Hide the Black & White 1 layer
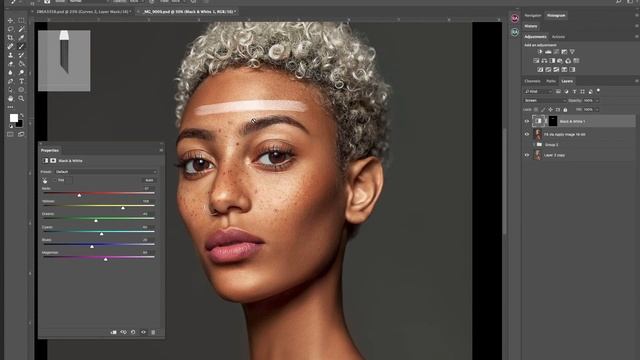The width and height of the screenshot is (640, 360). 527,121
